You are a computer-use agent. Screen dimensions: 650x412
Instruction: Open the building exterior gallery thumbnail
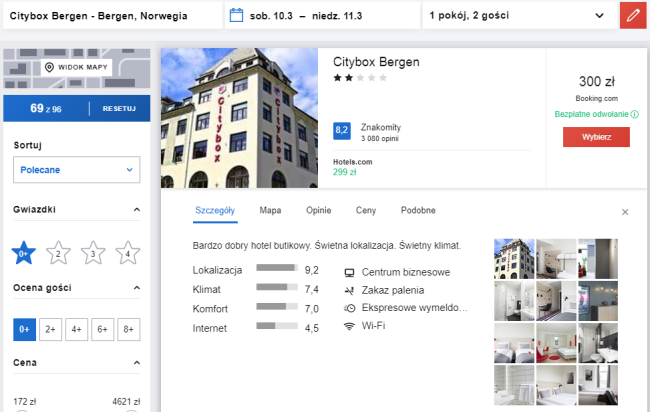point(514,259)
